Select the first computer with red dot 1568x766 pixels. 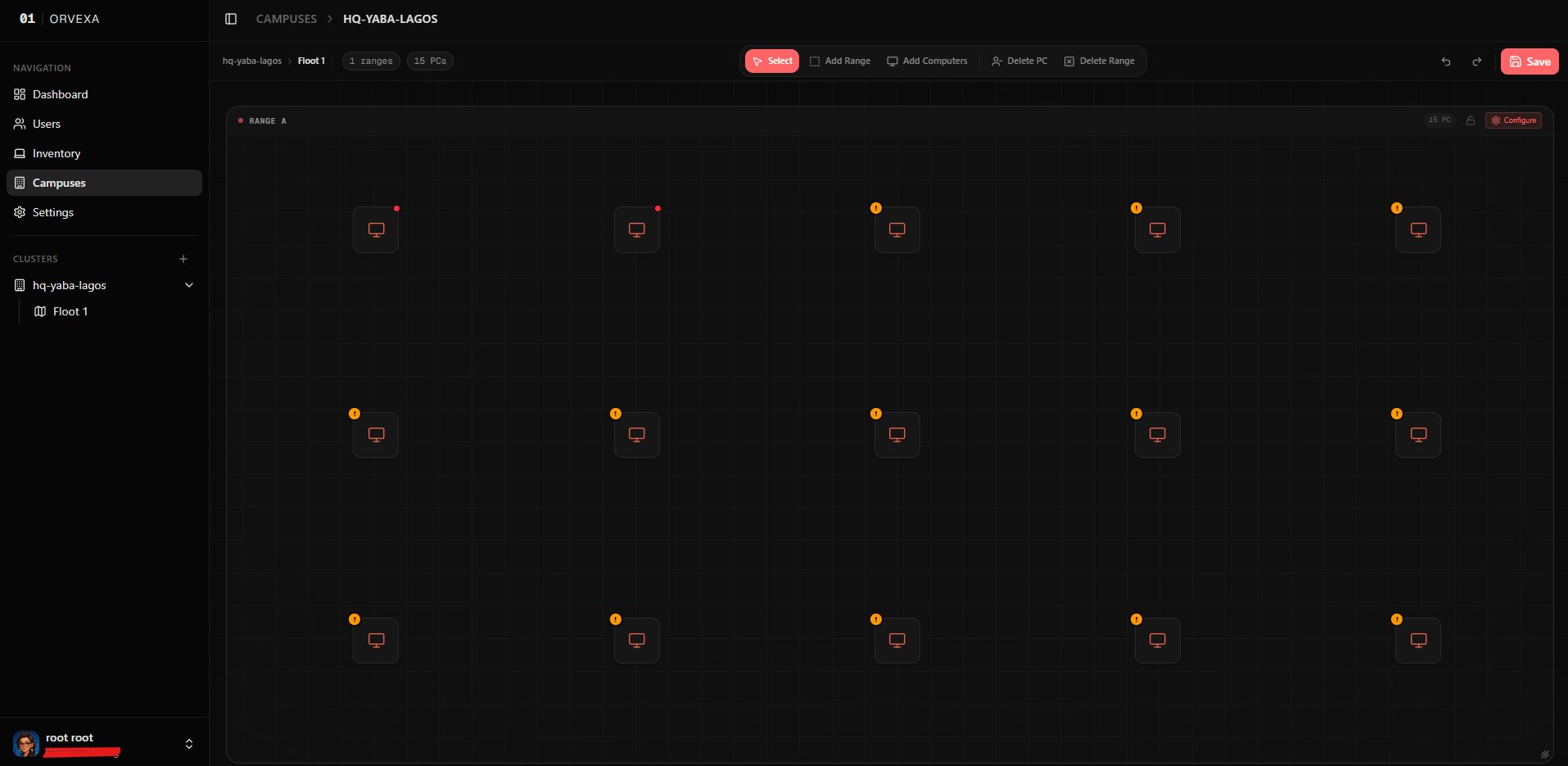[x=376, y=229]
